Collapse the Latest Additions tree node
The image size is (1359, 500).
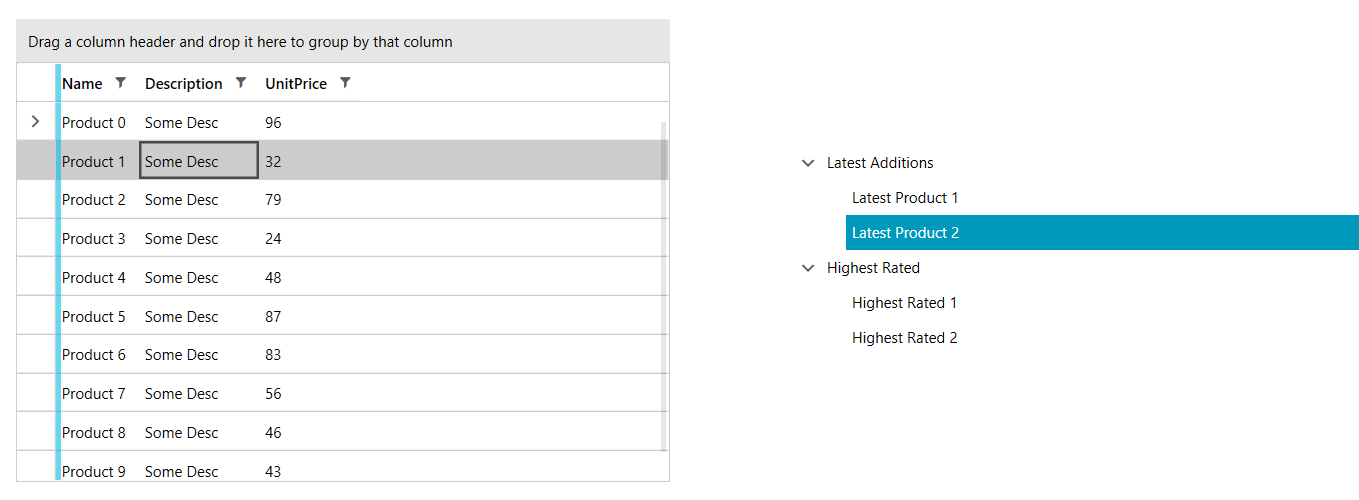click(x=808, y=163)
